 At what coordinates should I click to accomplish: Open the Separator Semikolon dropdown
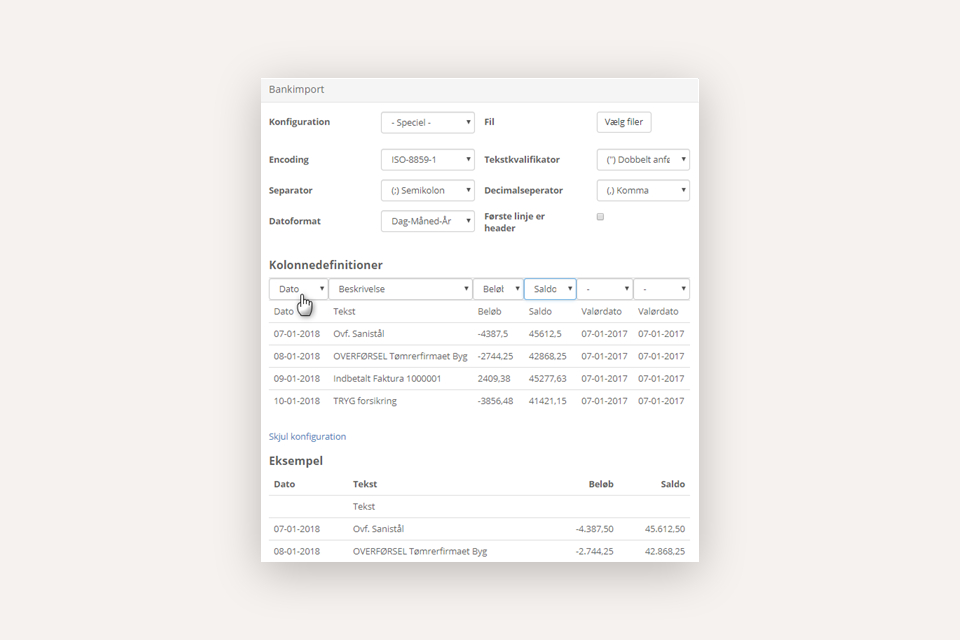[427, 190]
